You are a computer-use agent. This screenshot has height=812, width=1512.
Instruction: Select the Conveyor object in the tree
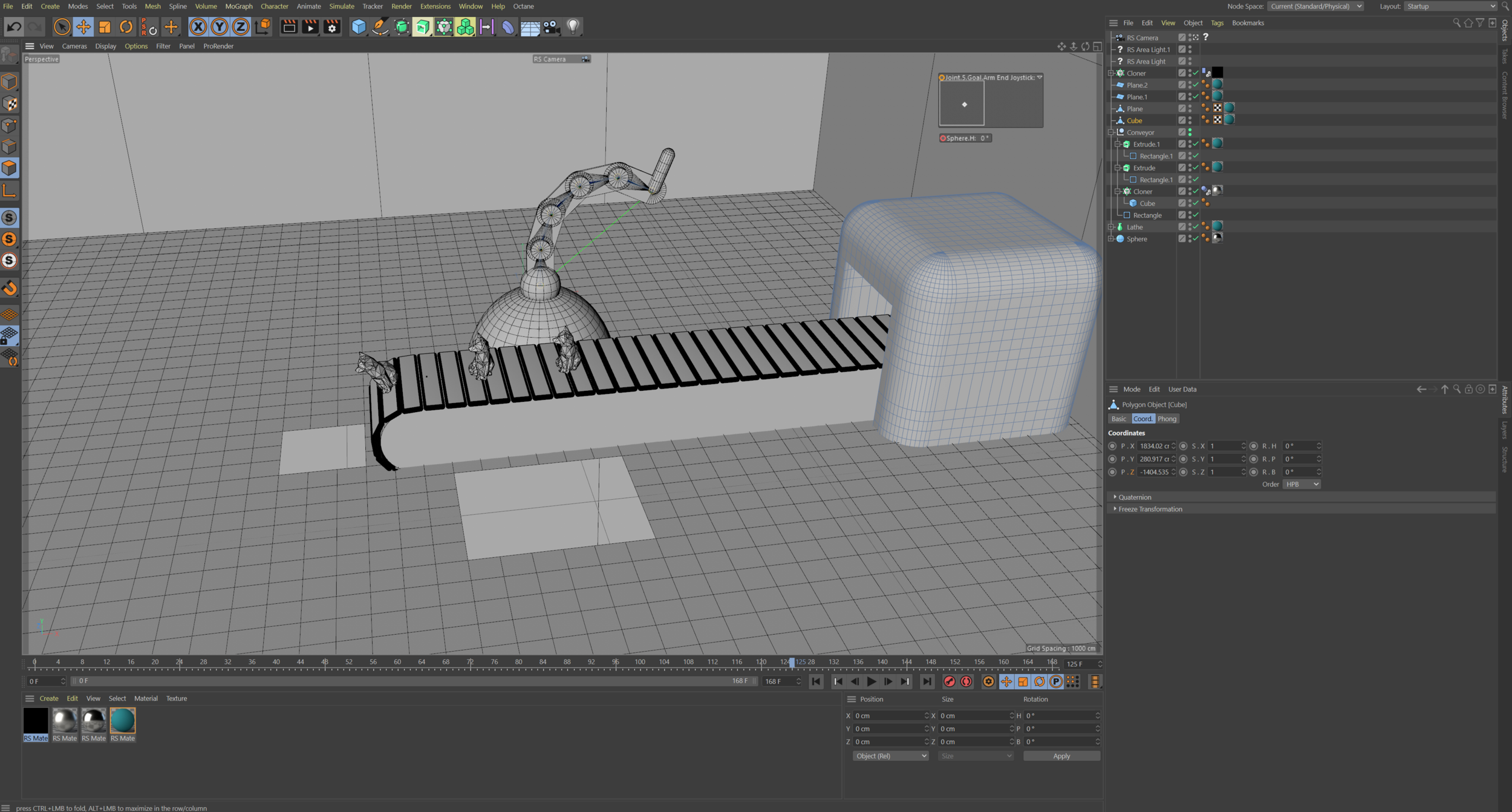pyautogui.click(x=1140, y=133)
